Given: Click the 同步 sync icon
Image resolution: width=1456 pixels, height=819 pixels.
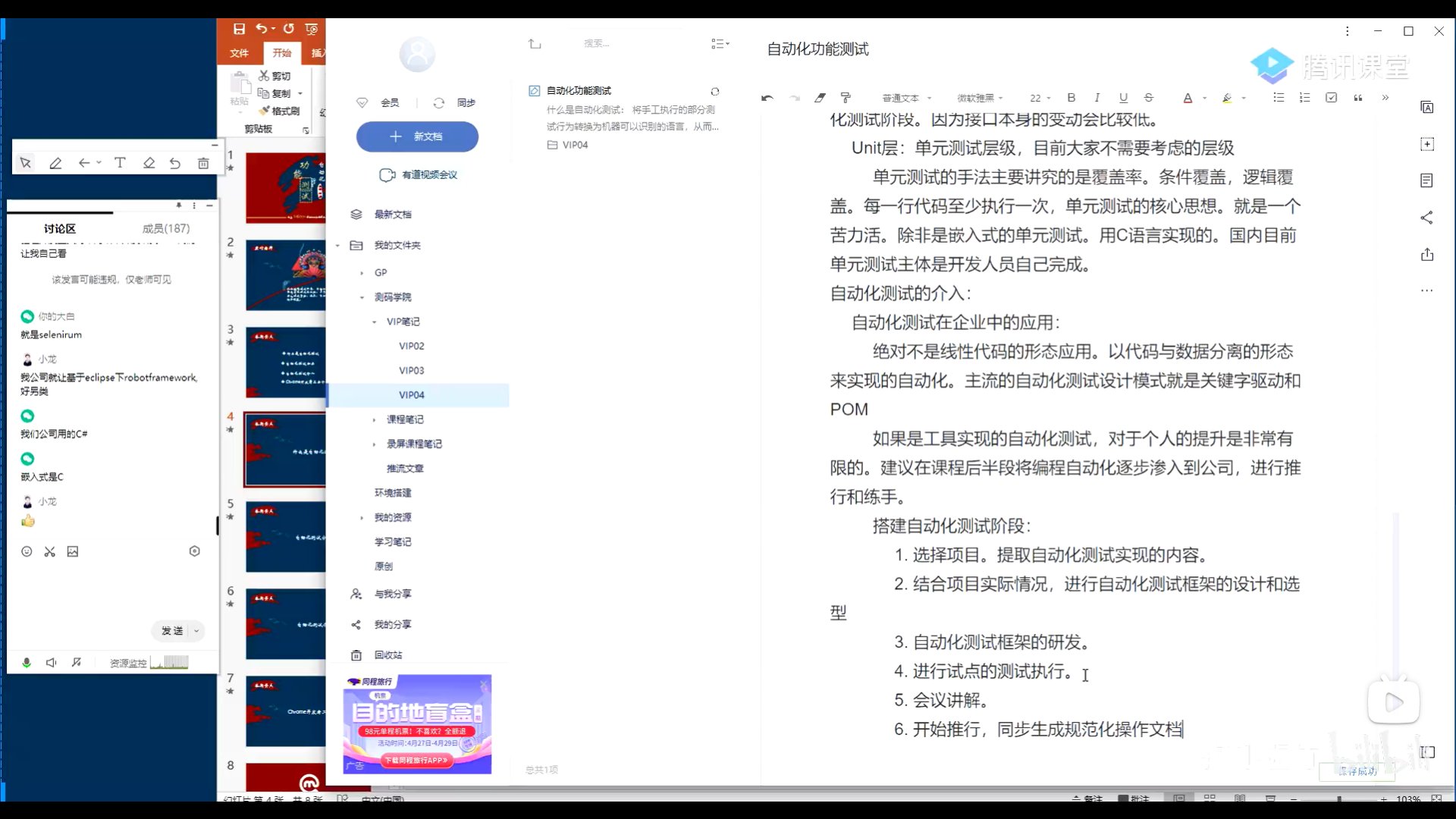Looking at the screenshot, I should point(439,103).
